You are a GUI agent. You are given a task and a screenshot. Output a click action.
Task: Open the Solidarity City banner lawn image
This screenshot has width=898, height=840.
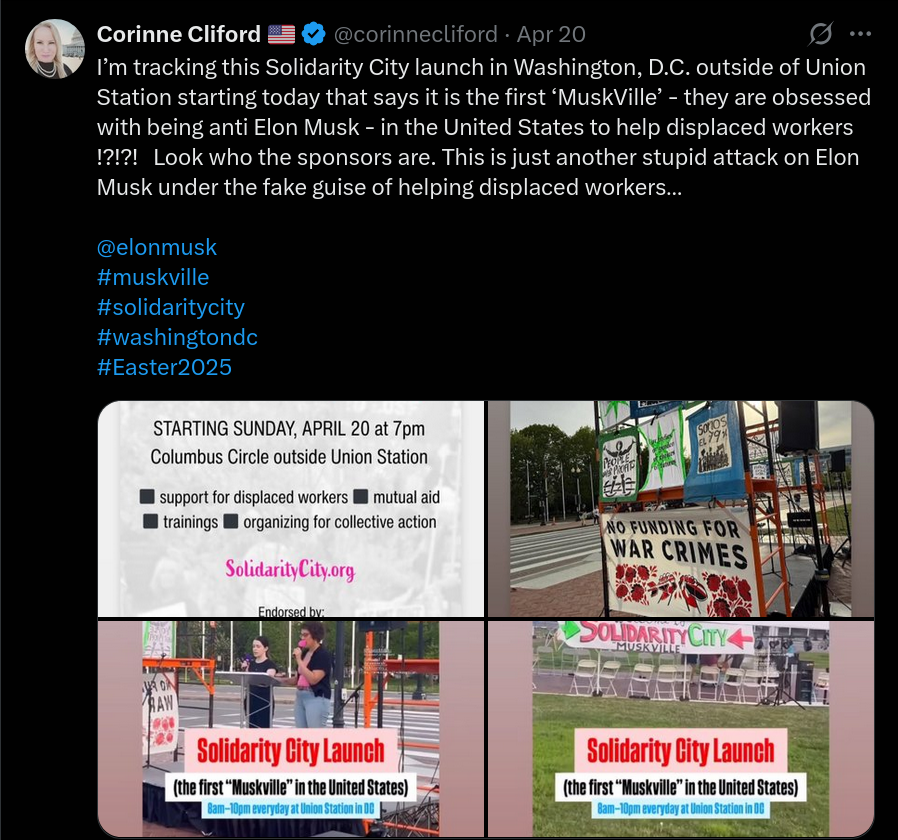[681, 728]
